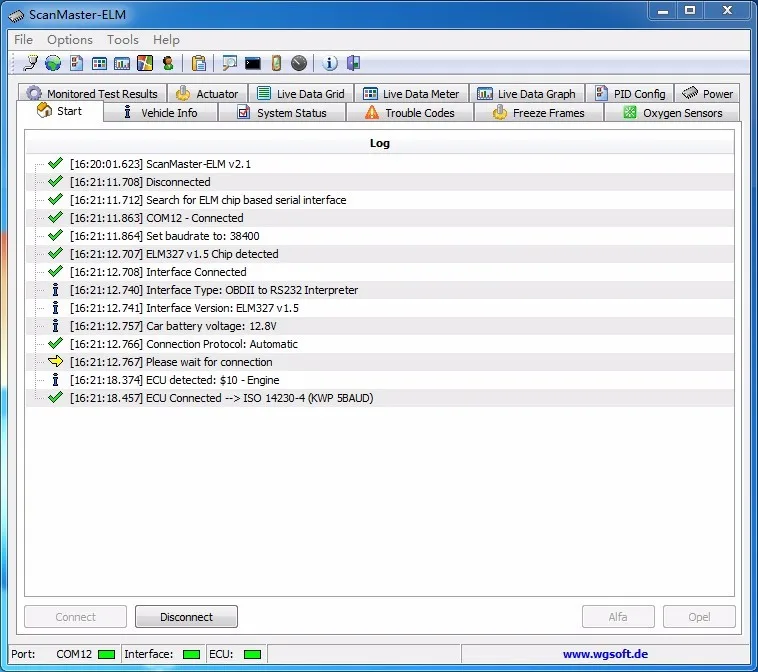
Task: Click the green Port COM12 status indicator
Action: click(106, 654)
